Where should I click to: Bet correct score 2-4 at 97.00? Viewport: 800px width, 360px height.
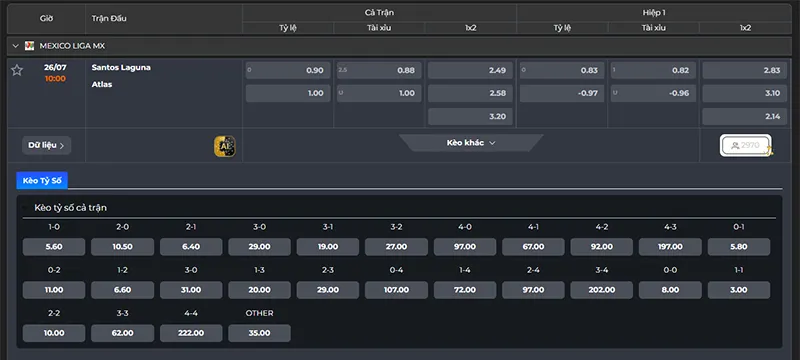pos(533,290)
